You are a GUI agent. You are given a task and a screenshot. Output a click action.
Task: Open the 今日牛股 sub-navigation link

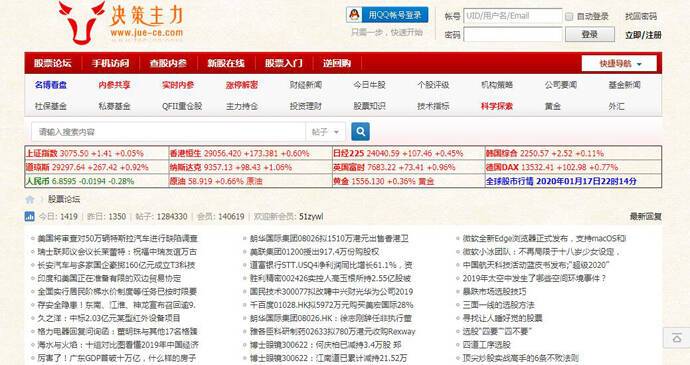[x=369, y=85]
